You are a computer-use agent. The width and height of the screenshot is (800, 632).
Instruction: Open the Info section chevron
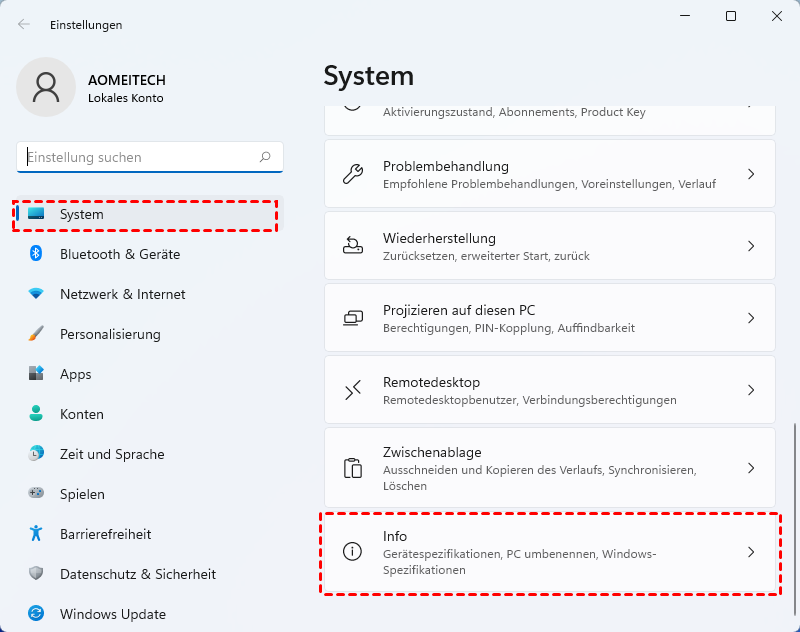click(751, 552)
